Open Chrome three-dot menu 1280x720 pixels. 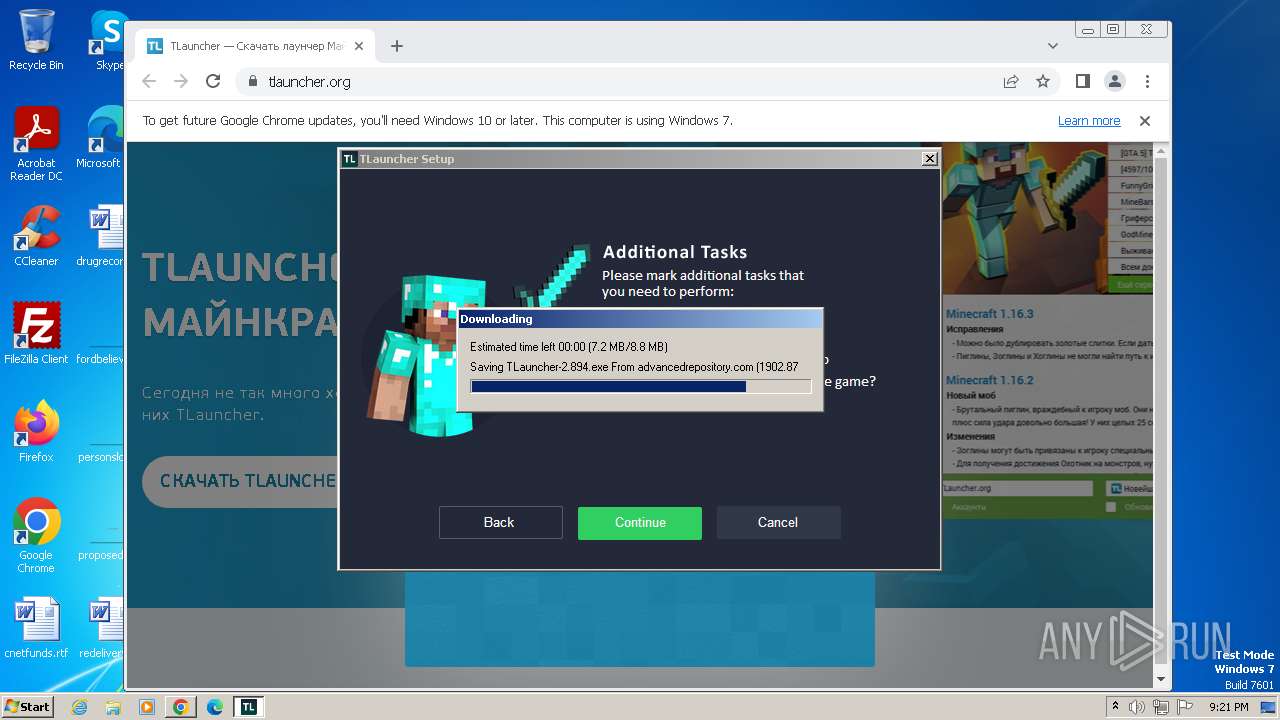coord(1147,82)
